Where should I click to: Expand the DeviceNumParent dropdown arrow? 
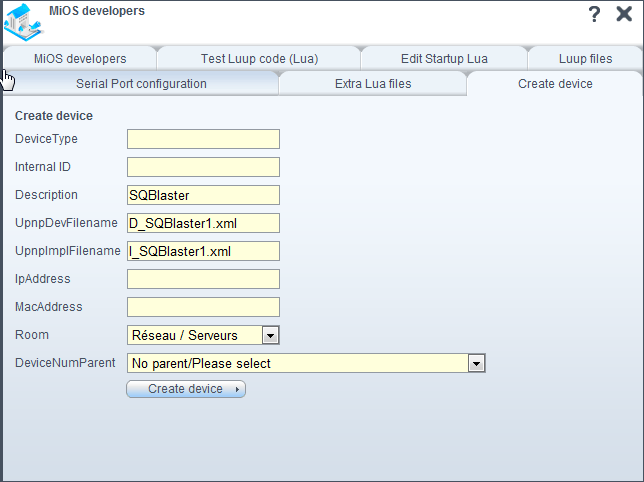(x=476, y=363)
